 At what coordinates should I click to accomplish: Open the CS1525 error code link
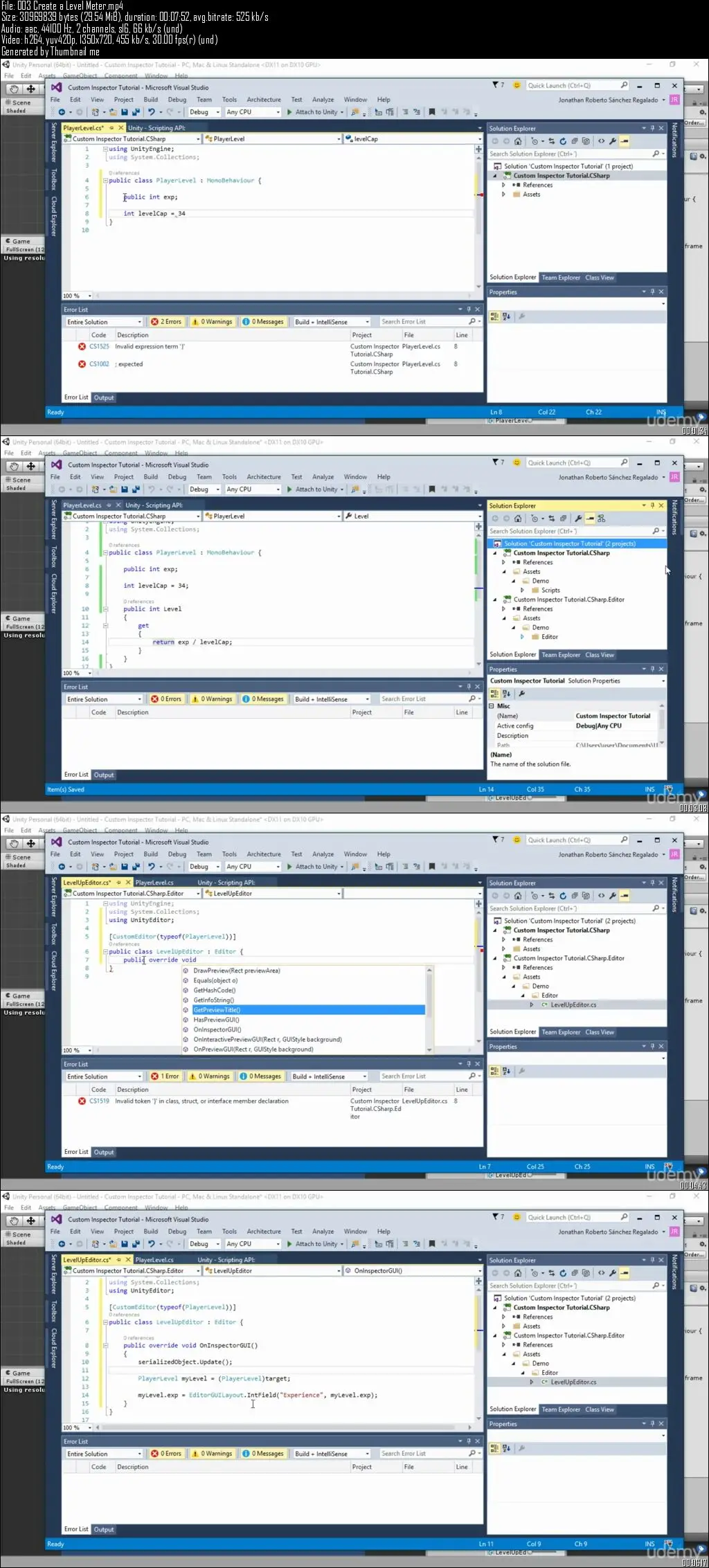click(x=99, y=347)
